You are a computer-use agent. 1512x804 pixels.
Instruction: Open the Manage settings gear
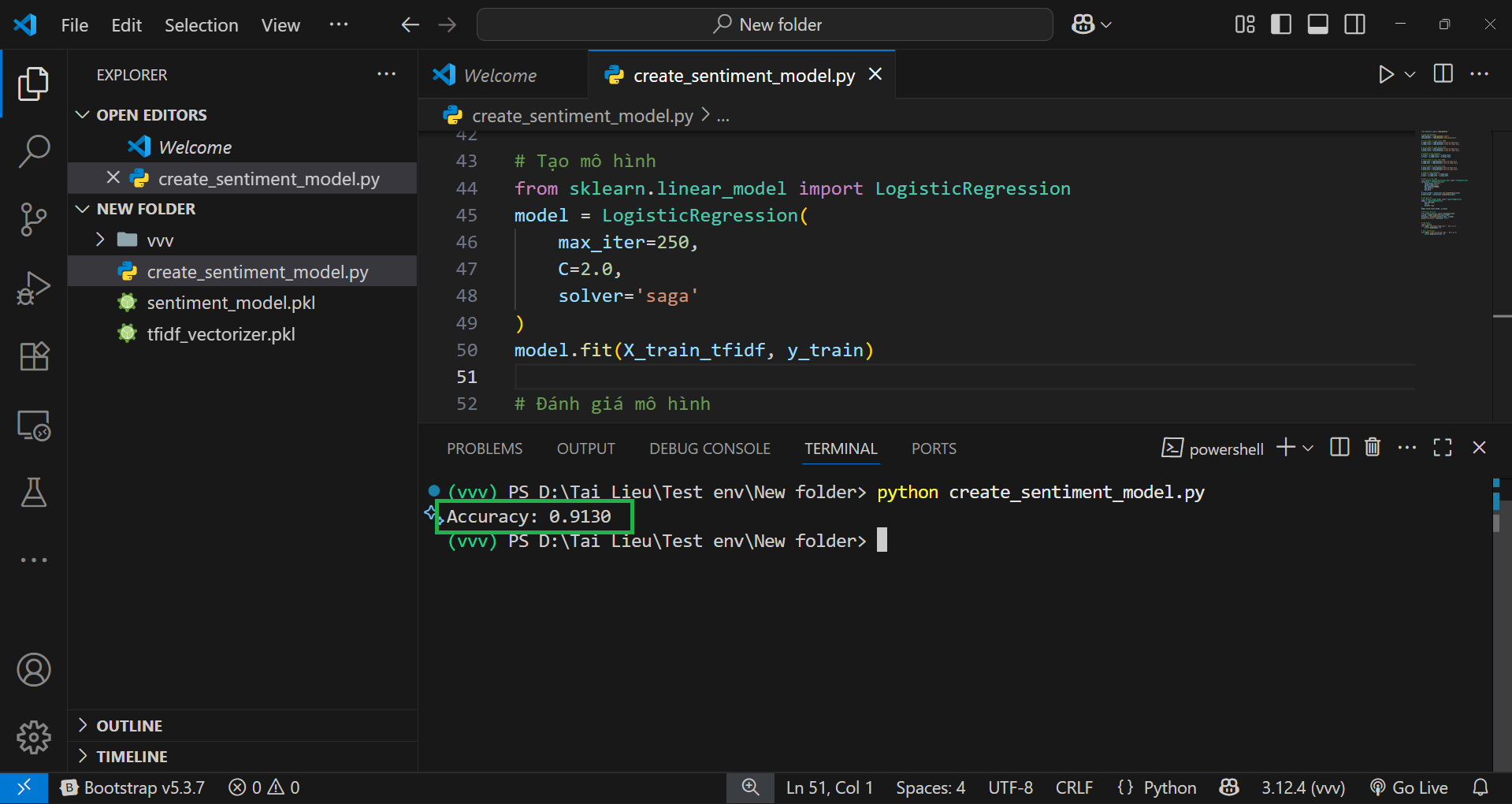(x=34, y=737)
